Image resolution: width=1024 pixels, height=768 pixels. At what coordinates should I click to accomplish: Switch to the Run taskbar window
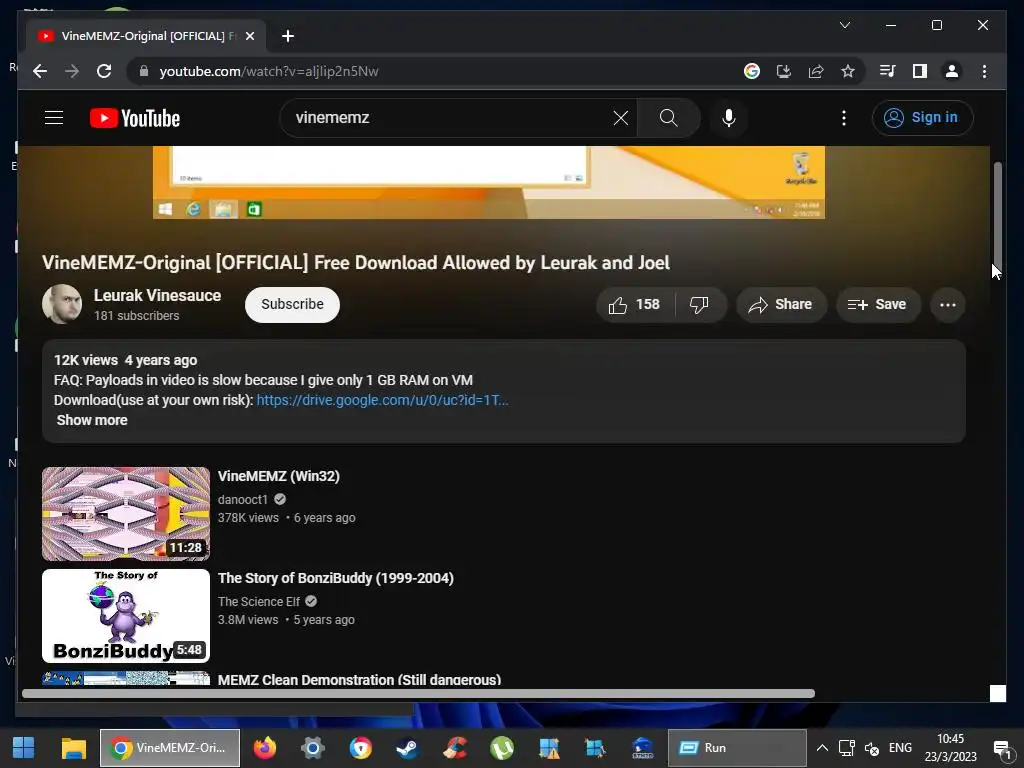(x=737, y=748)
